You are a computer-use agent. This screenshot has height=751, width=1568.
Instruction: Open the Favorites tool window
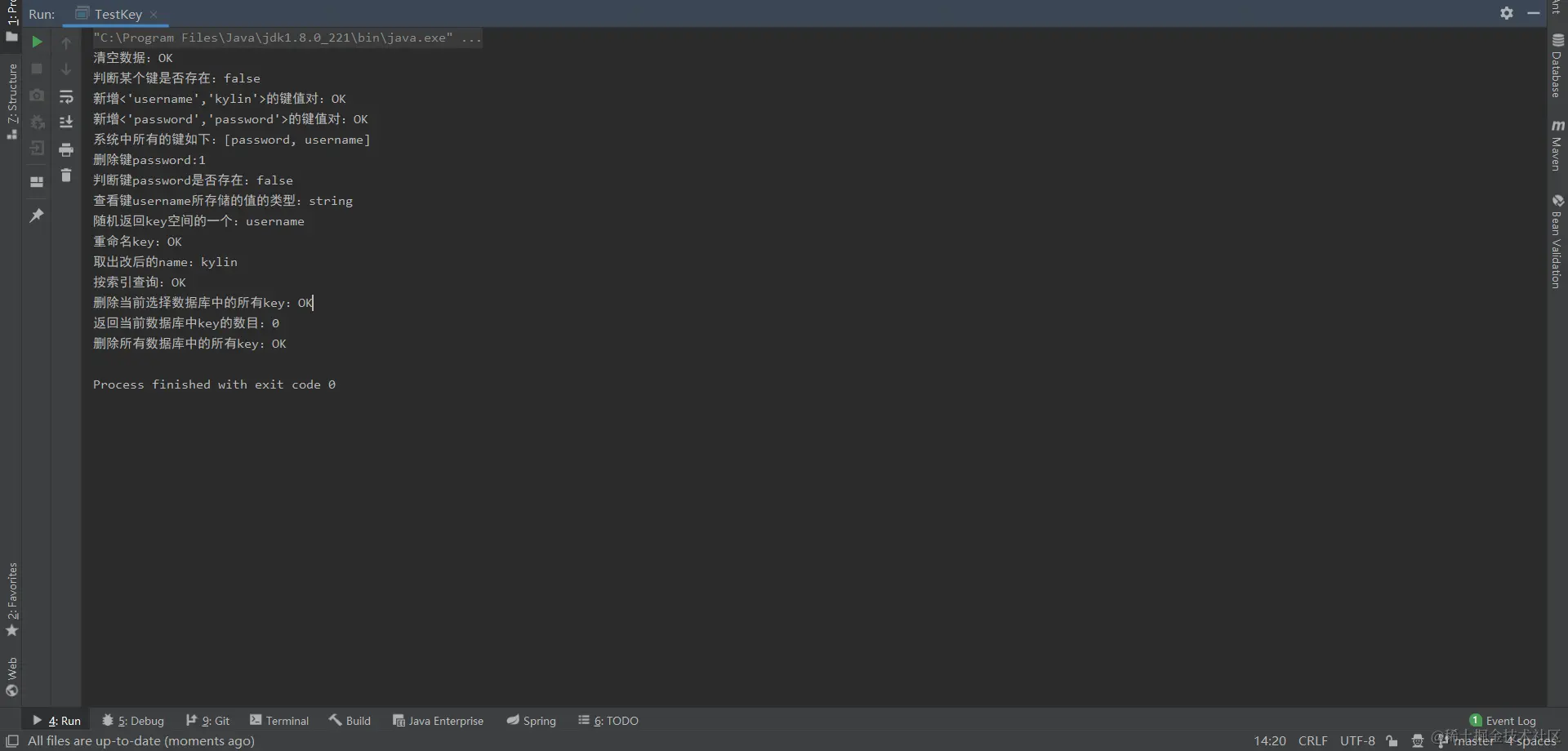click(x=11, y=600)
